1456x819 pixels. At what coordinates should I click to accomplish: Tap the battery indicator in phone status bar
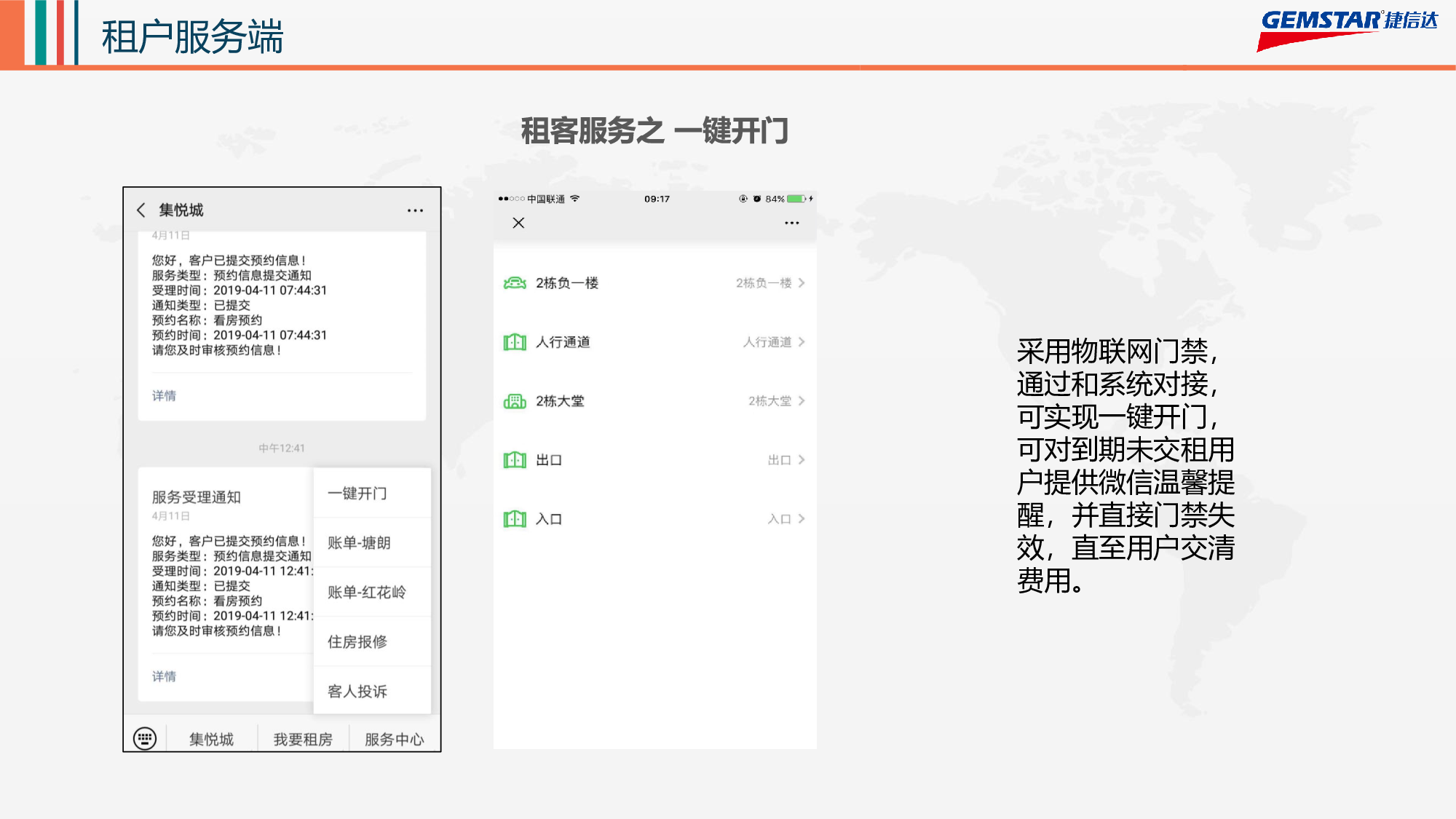tap(796, 199)
